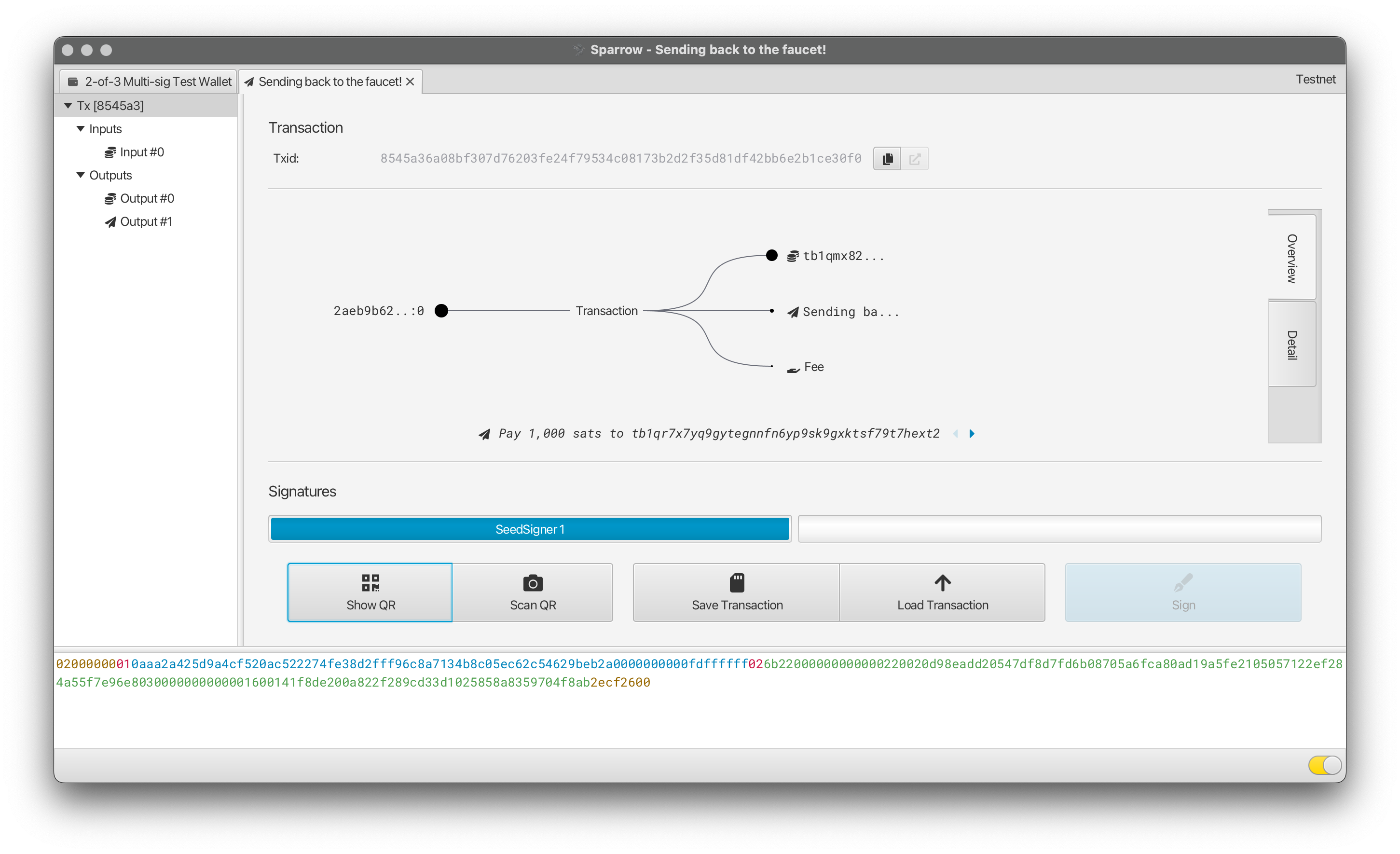This screenshot has height=854, width=1400.
Task: Select the SeedSigner 1 signature slot
Action: click(x=530, y=528)
